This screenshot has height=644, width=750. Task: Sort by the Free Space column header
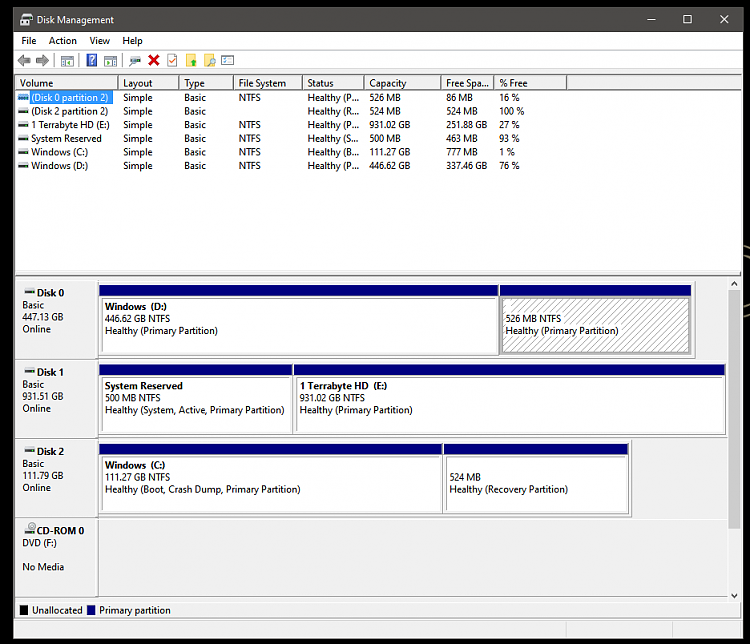[x=467, y=83]
